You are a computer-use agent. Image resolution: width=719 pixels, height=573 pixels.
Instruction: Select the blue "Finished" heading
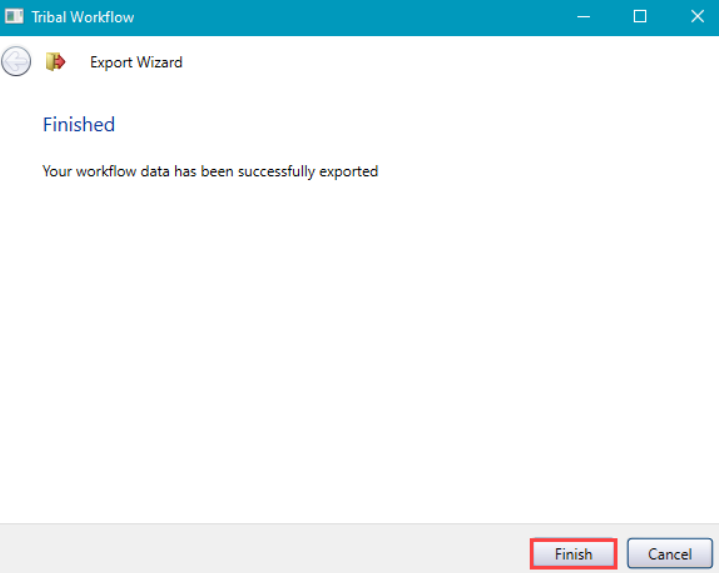click(78, 125)
